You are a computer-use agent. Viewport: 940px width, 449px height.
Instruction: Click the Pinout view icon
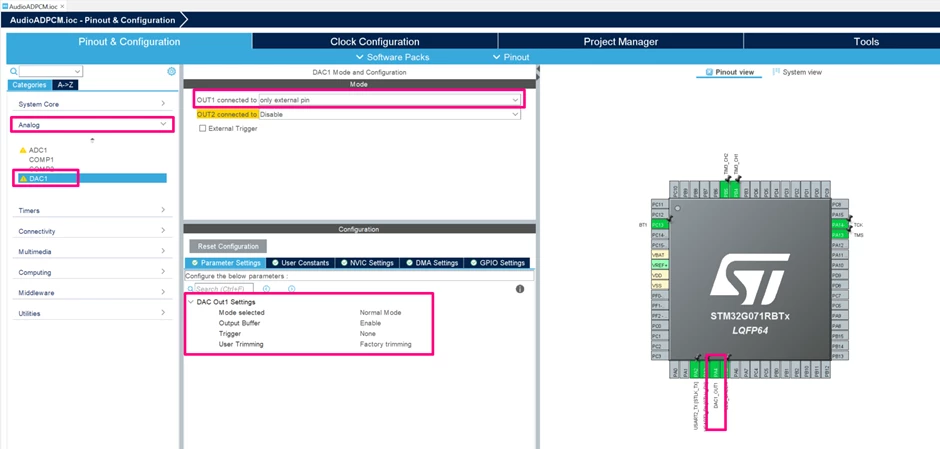click(x=709, y=72)
